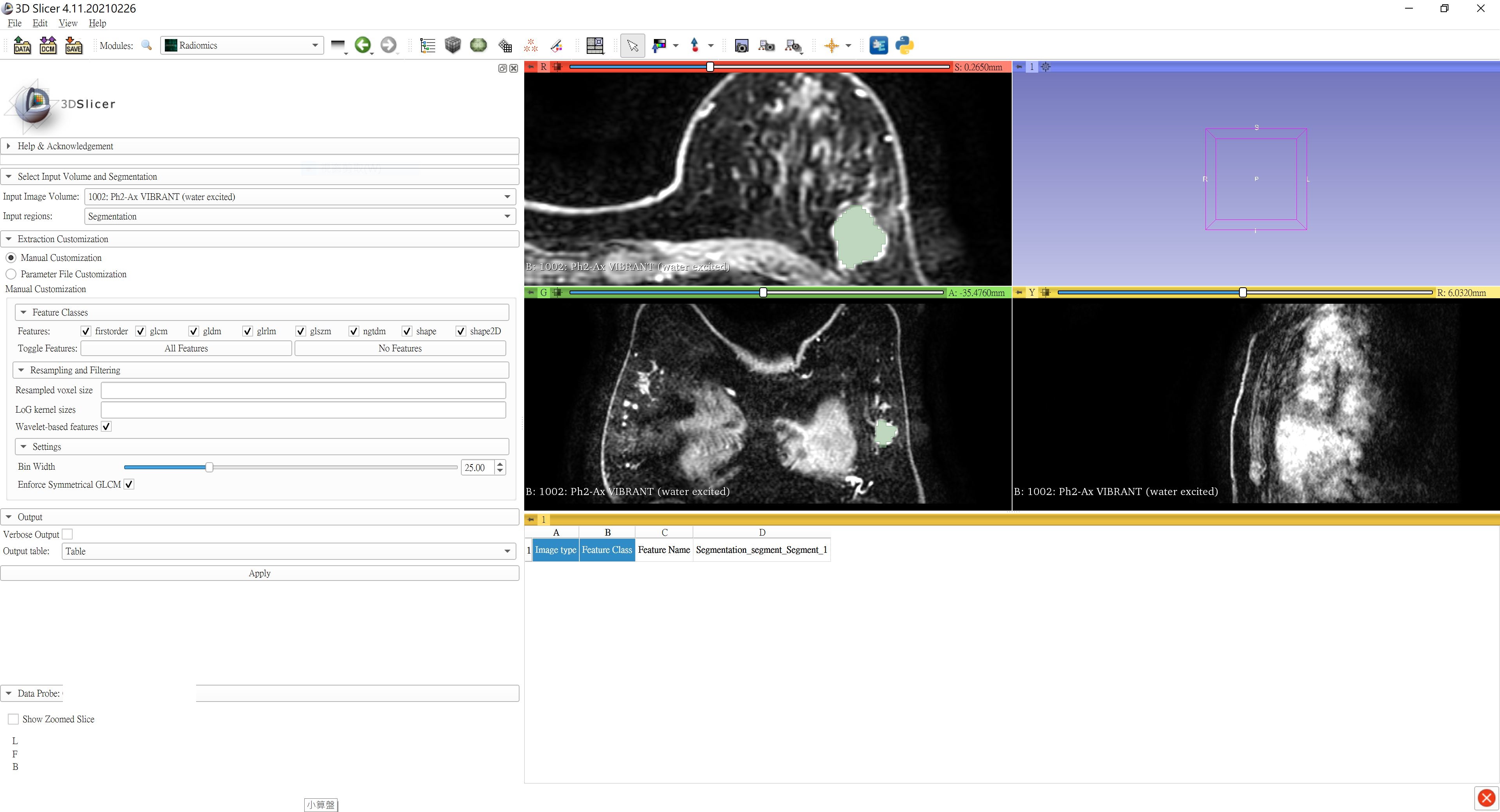The width and height of the screenshot is (1500, 812).
Task: Click the Apply button
Action: pos(260,573)
